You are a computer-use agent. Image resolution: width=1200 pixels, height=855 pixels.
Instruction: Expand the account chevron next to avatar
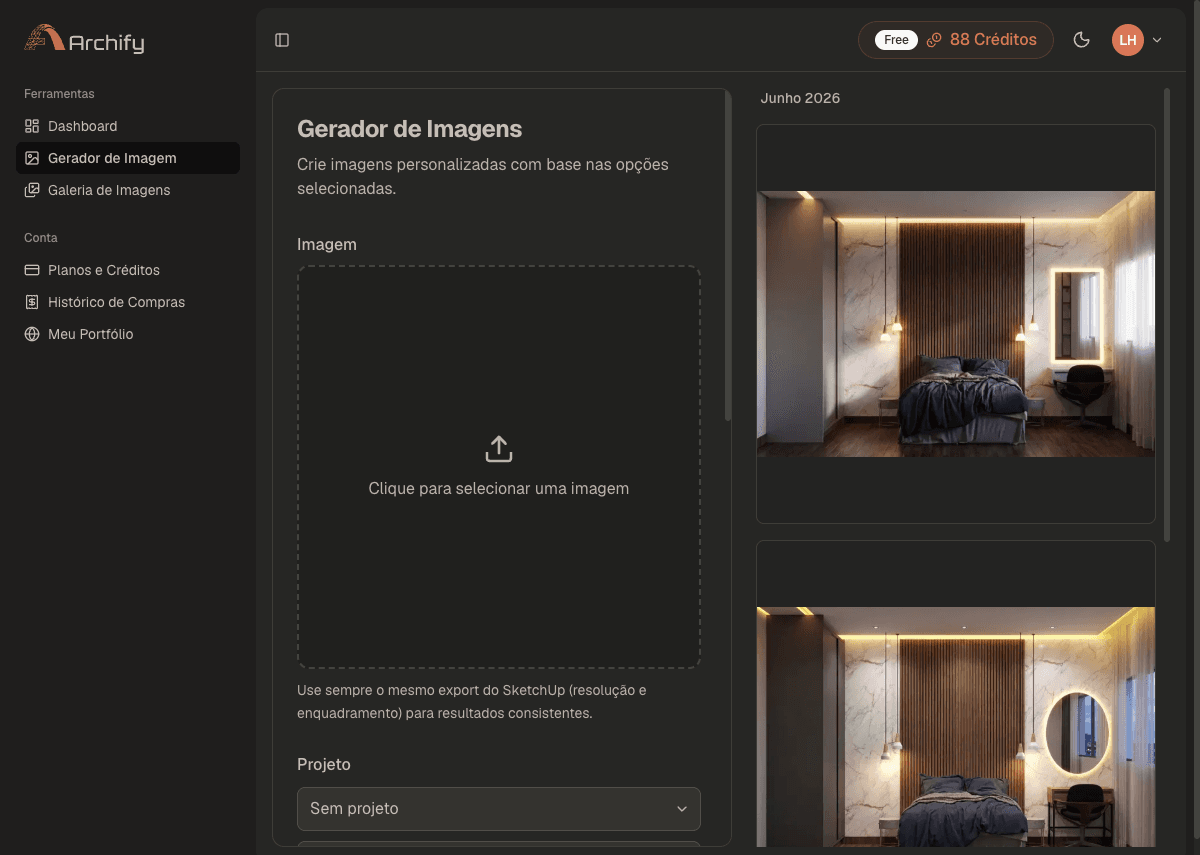coord(1157,40)
